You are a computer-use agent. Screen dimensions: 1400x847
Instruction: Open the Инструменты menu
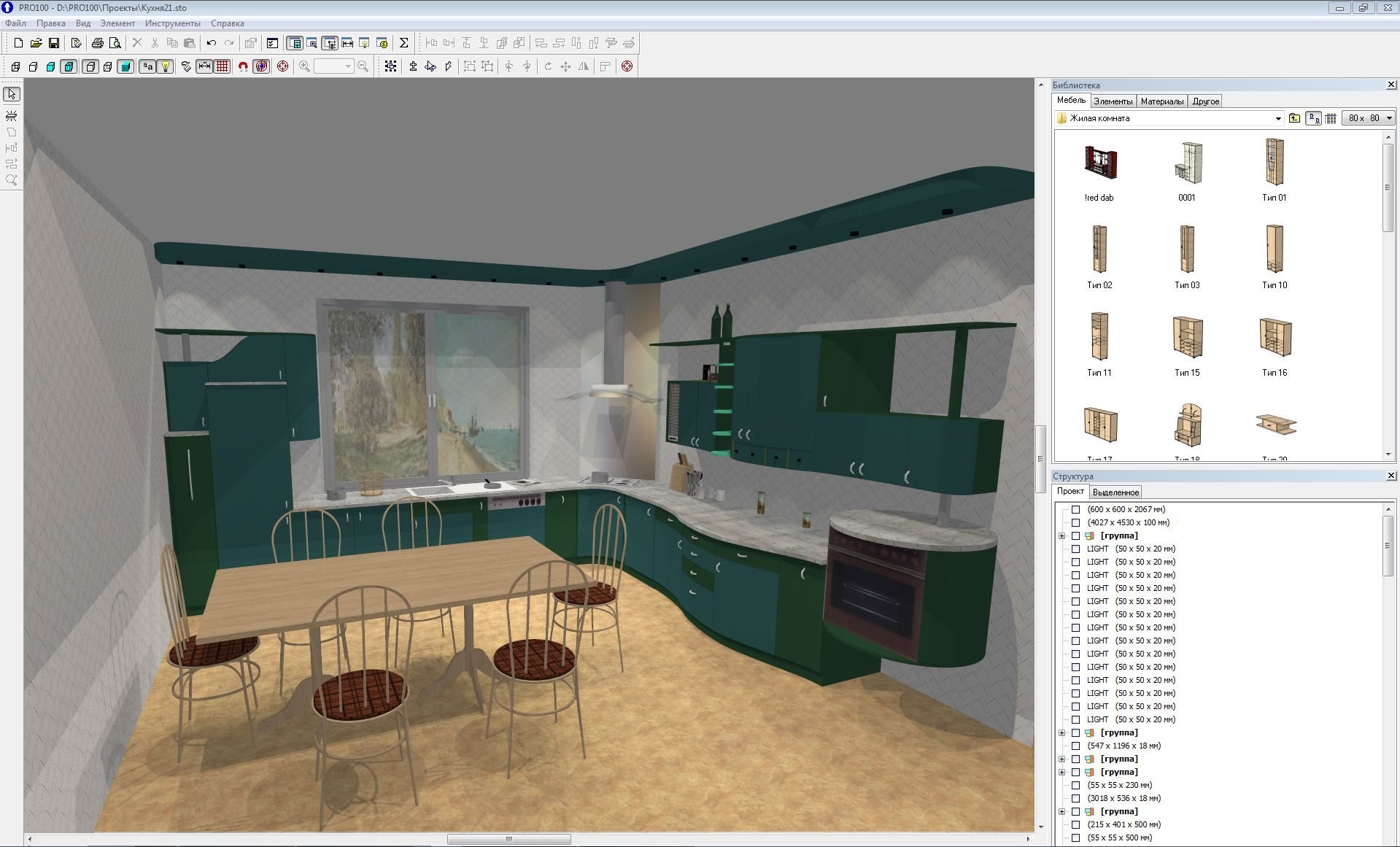point(172,23)
